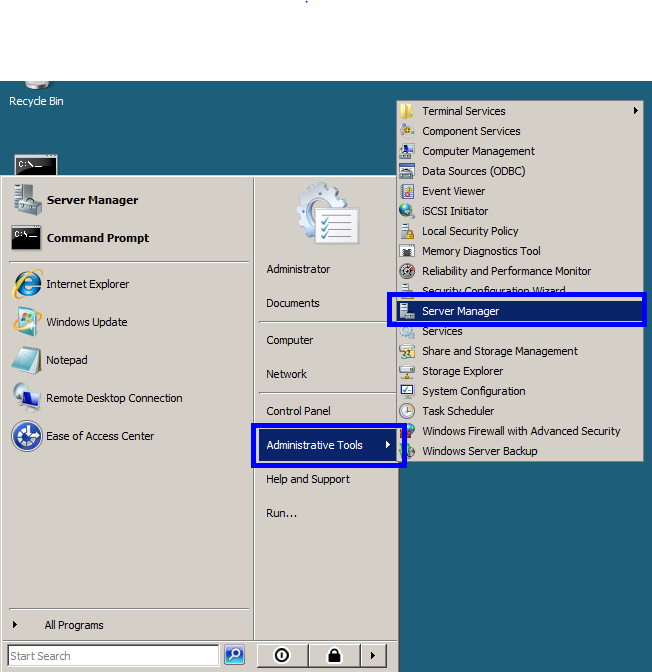Expand Administrative Tools submenu arrow
652x672 pixels.
click(388, 445)
